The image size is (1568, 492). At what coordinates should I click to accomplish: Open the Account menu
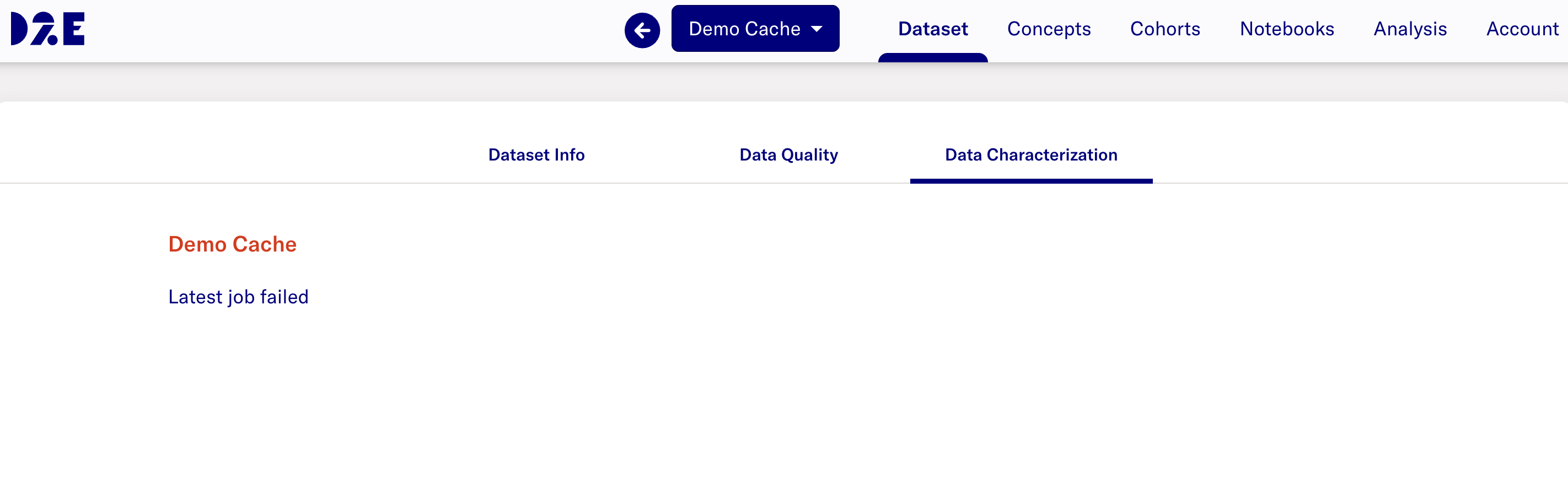pos(1522,29)
